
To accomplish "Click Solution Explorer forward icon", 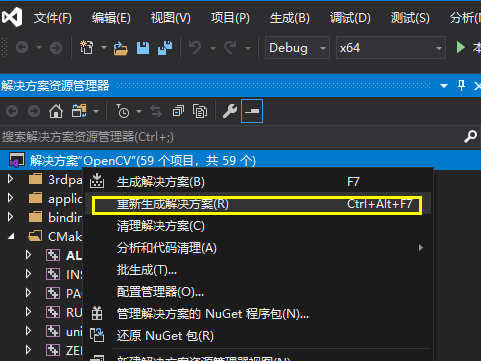I will pyautogui.click(x=34, y=111).
